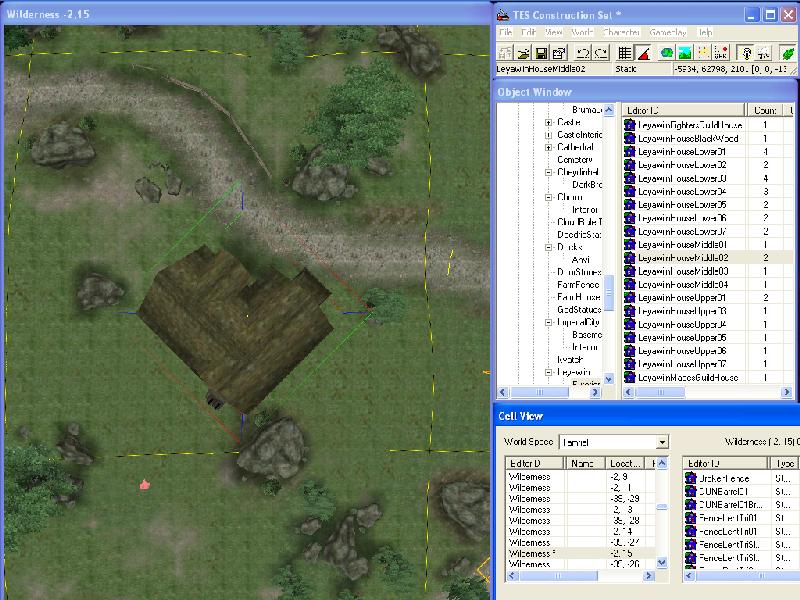Open the Help menu
The image size is (800, 600).
point(705,32)
